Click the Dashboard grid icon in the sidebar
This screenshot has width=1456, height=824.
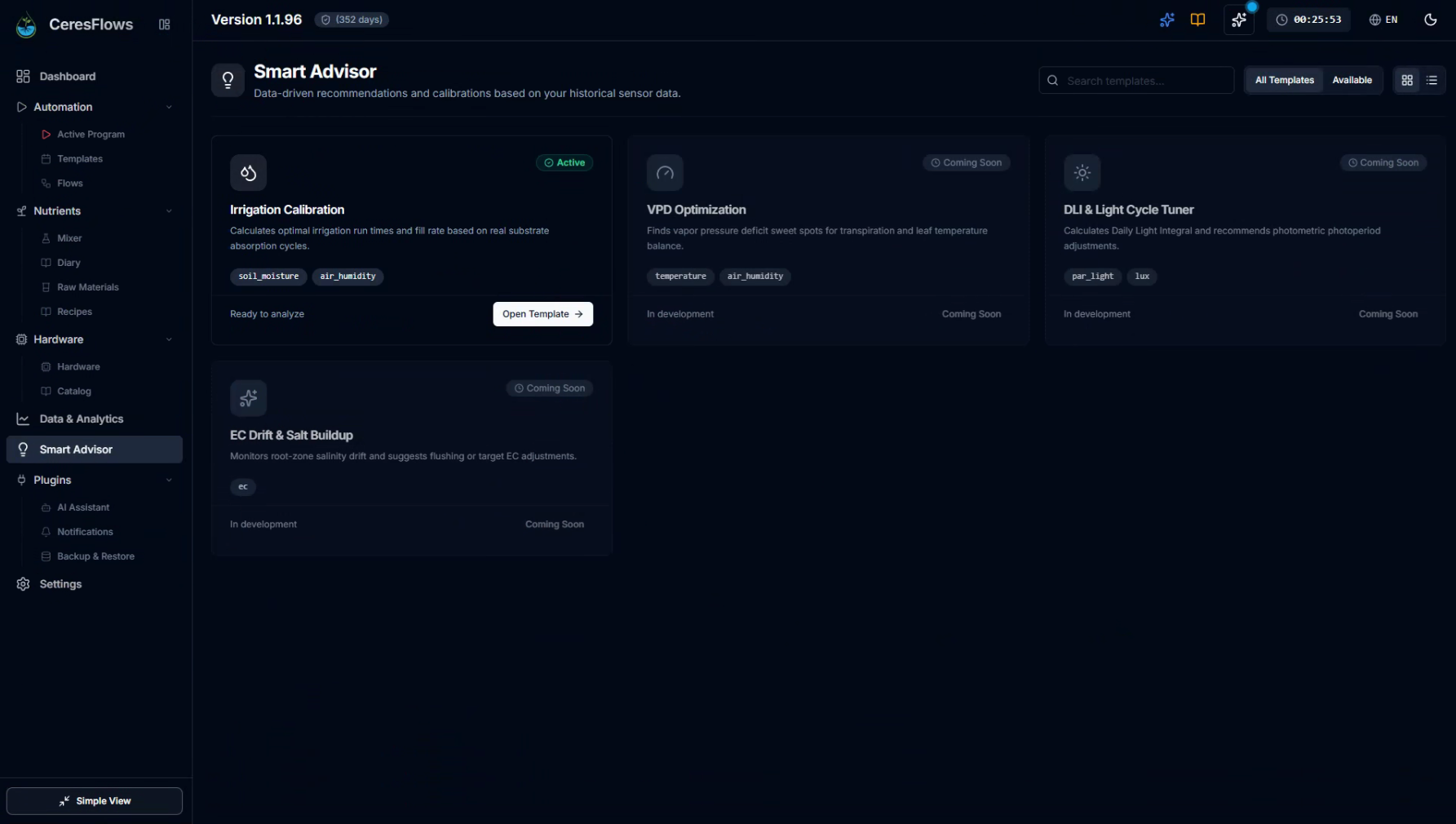click(23, 76)
